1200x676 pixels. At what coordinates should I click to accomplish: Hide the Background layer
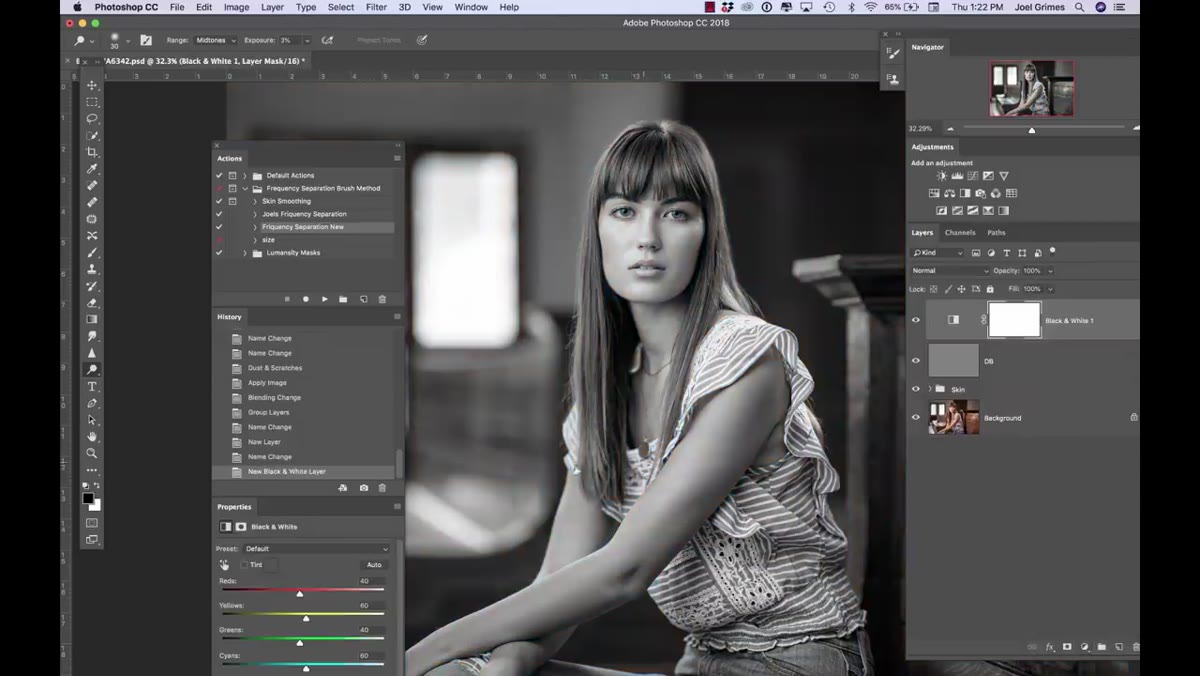[x=915, y=418]
